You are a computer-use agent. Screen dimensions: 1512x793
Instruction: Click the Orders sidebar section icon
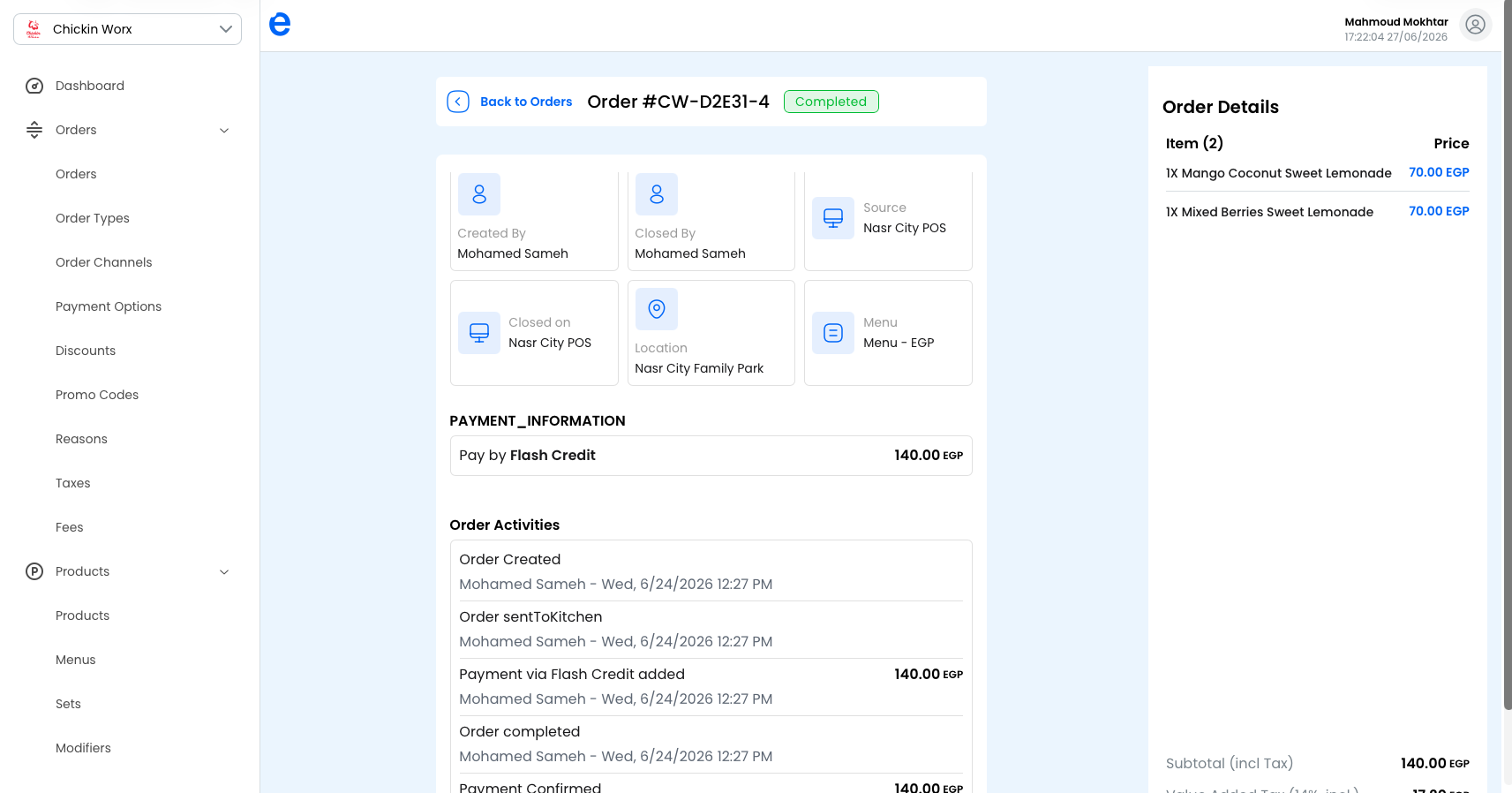34,130
